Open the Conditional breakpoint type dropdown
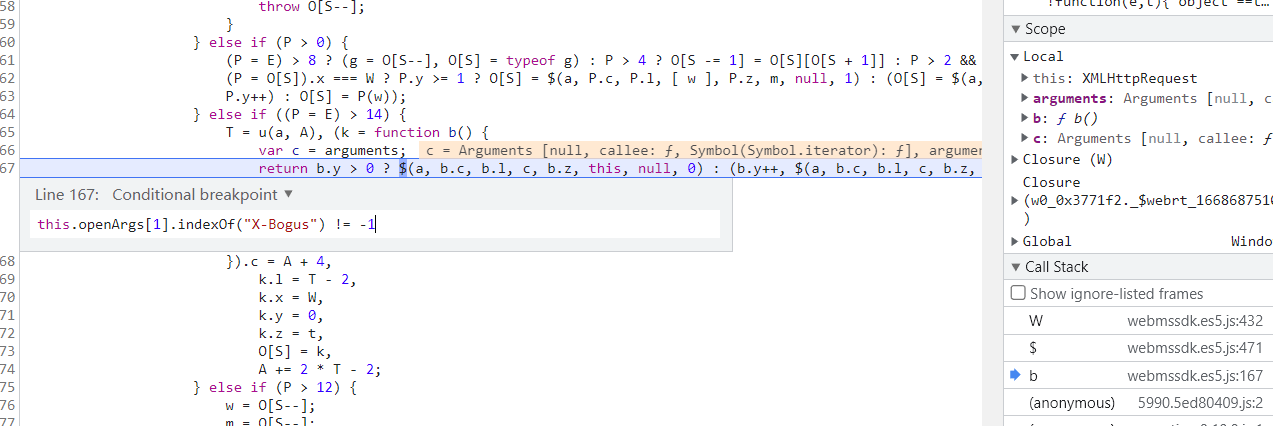Image resolution: width=1273 pixels, height=426 pixels. pyautogui.click(x=289, y=195)
